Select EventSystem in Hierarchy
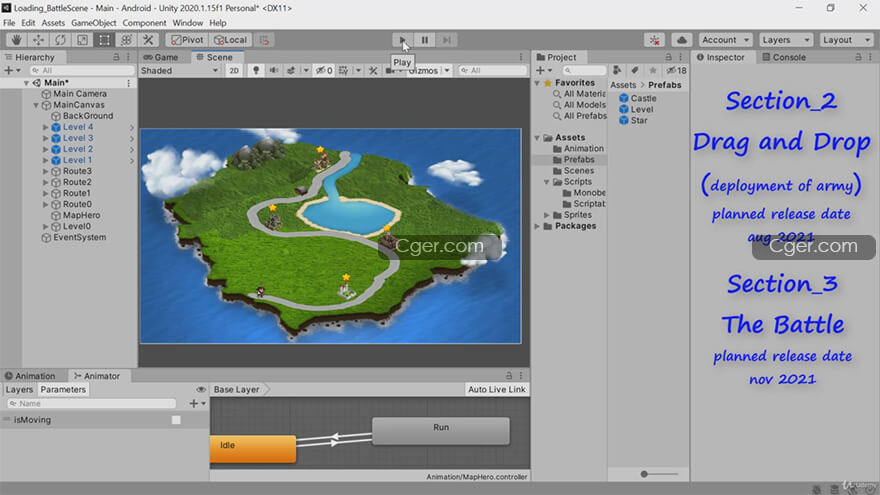The height and width of the screenshot is (495, 880). [79, 237]
